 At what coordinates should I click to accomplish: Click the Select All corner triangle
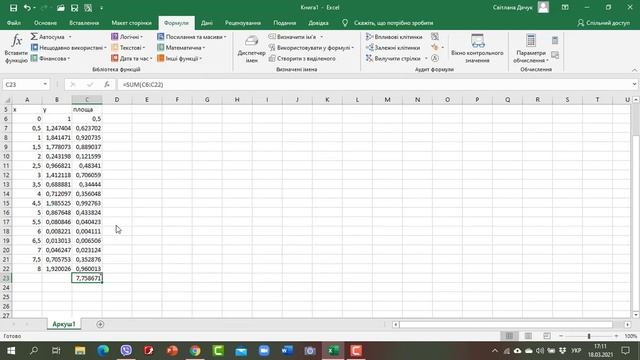pyautogui.click(x=7, y=100)
